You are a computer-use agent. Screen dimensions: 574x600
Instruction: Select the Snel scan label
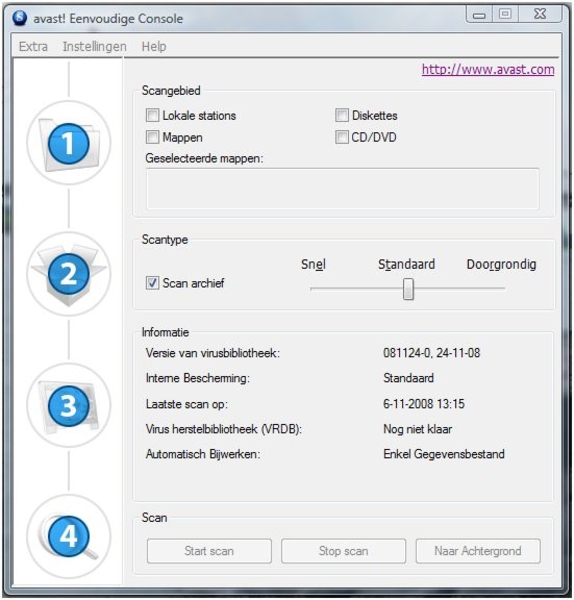pyautogui.click(x=313, y=264)
